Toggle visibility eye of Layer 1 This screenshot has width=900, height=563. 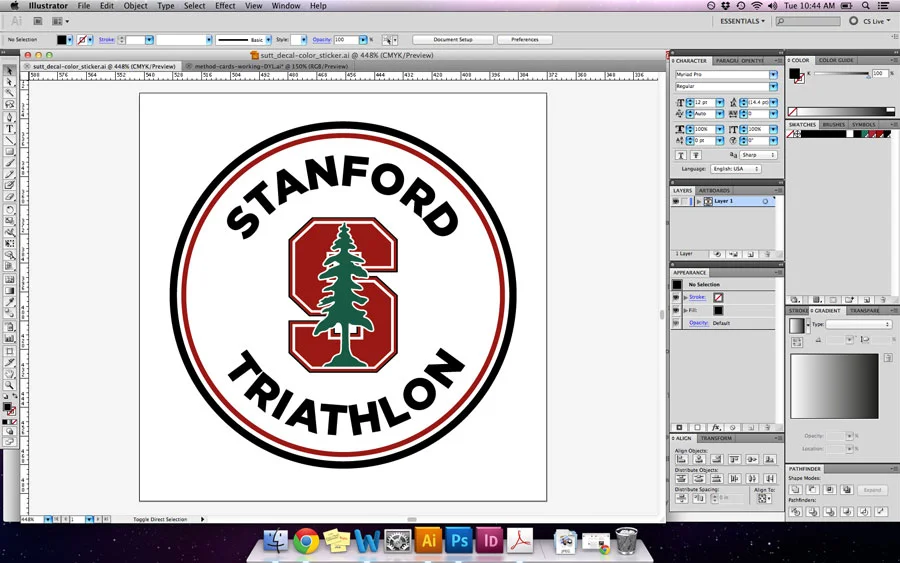point(676,201)
